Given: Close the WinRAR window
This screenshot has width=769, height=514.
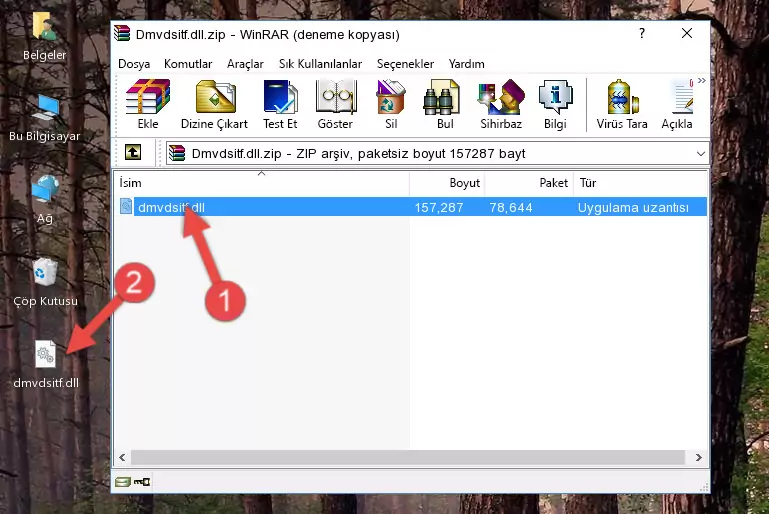Looking at the screenshot, I should pyautogui.click(x=687, y=33).
